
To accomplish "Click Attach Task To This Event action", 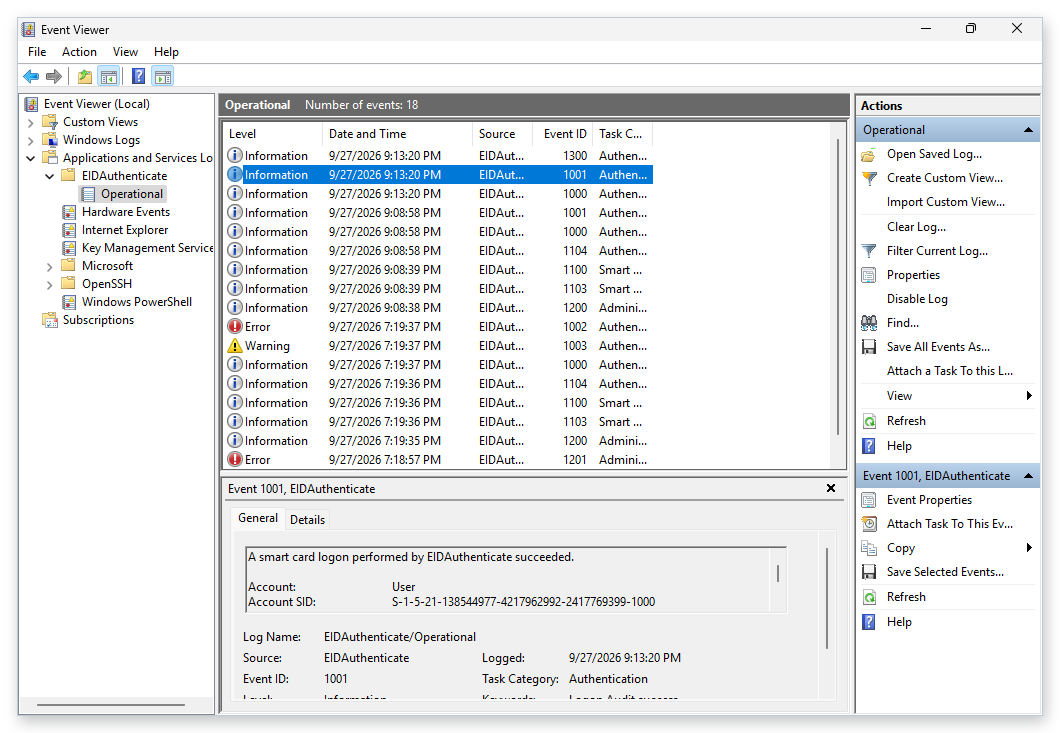I will pyautogui.click(x=949, y=524).
